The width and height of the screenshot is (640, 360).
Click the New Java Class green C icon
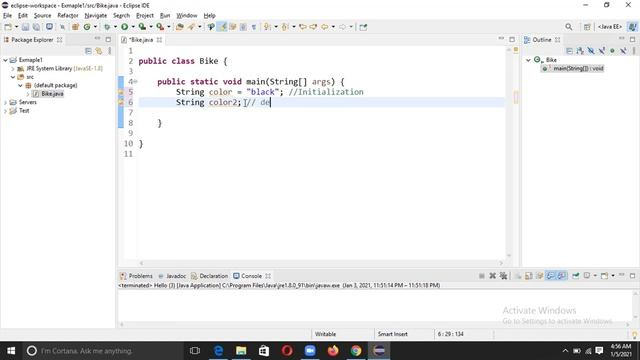[87, 27]
